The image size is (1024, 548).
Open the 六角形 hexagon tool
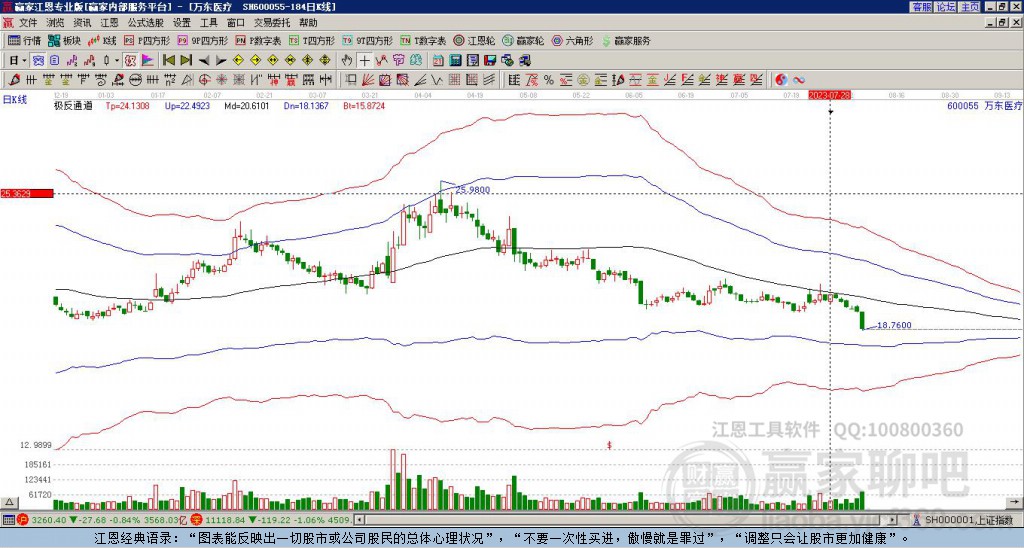(572, 40)
